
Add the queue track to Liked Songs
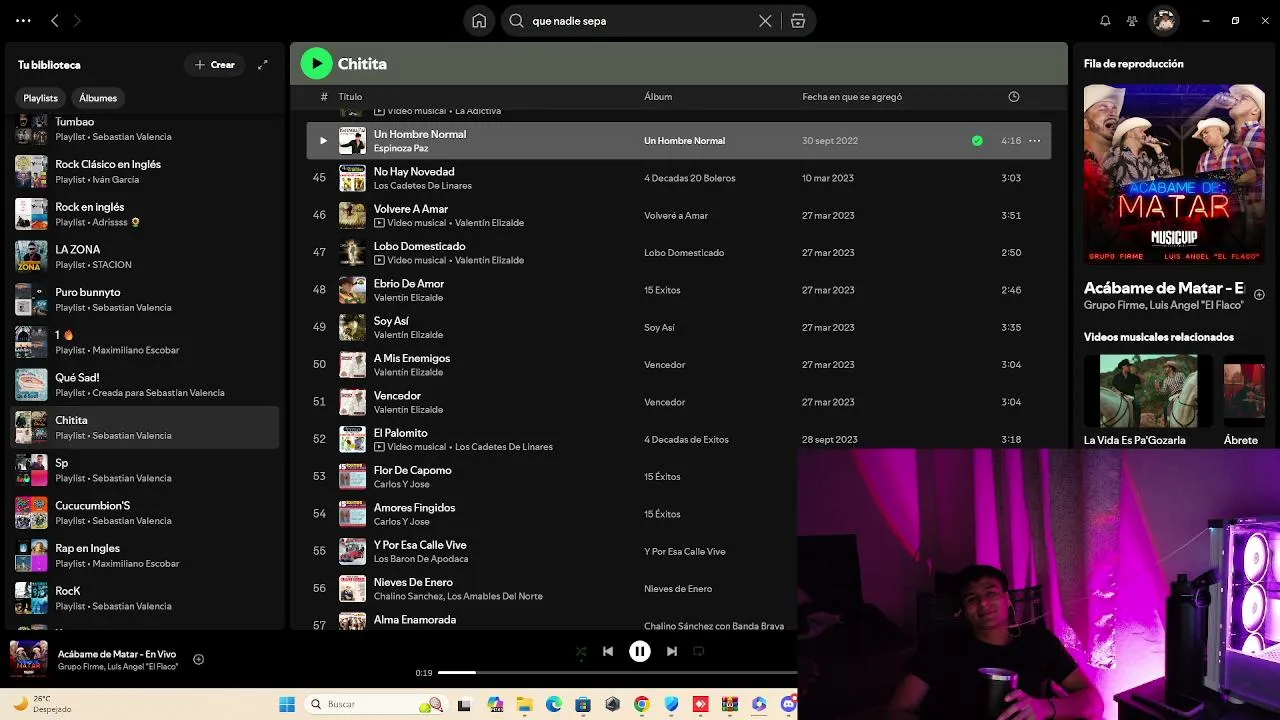(1259, 295)
